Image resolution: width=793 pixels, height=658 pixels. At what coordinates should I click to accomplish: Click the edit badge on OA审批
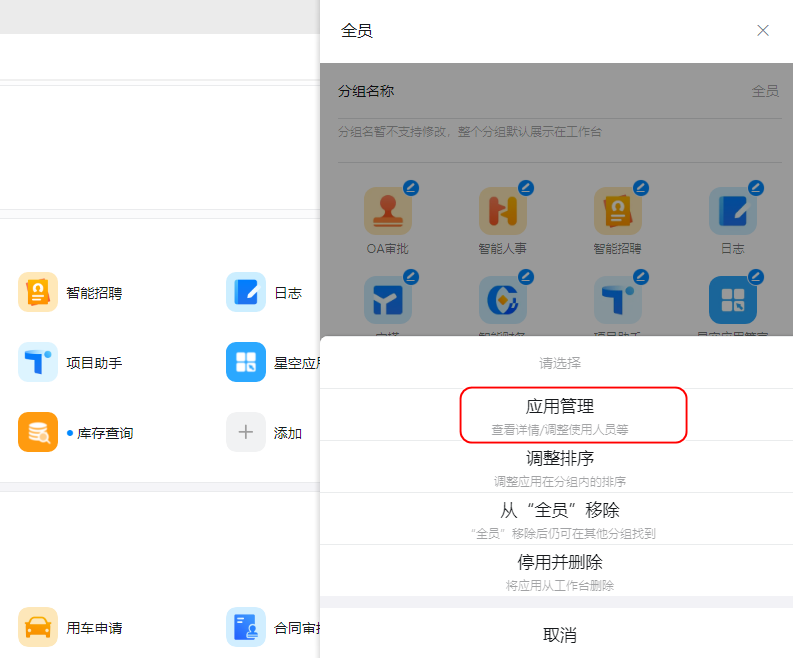[411, 188]
